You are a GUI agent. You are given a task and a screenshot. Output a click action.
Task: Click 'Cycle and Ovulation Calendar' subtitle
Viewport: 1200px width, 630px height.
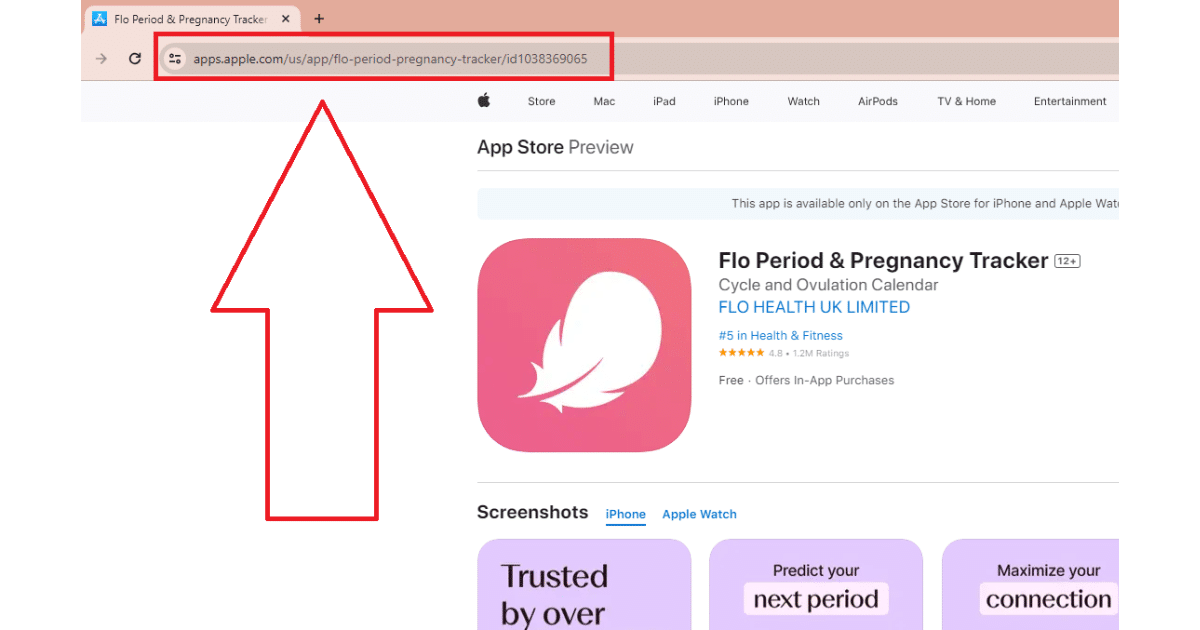[x=828, y=285]
